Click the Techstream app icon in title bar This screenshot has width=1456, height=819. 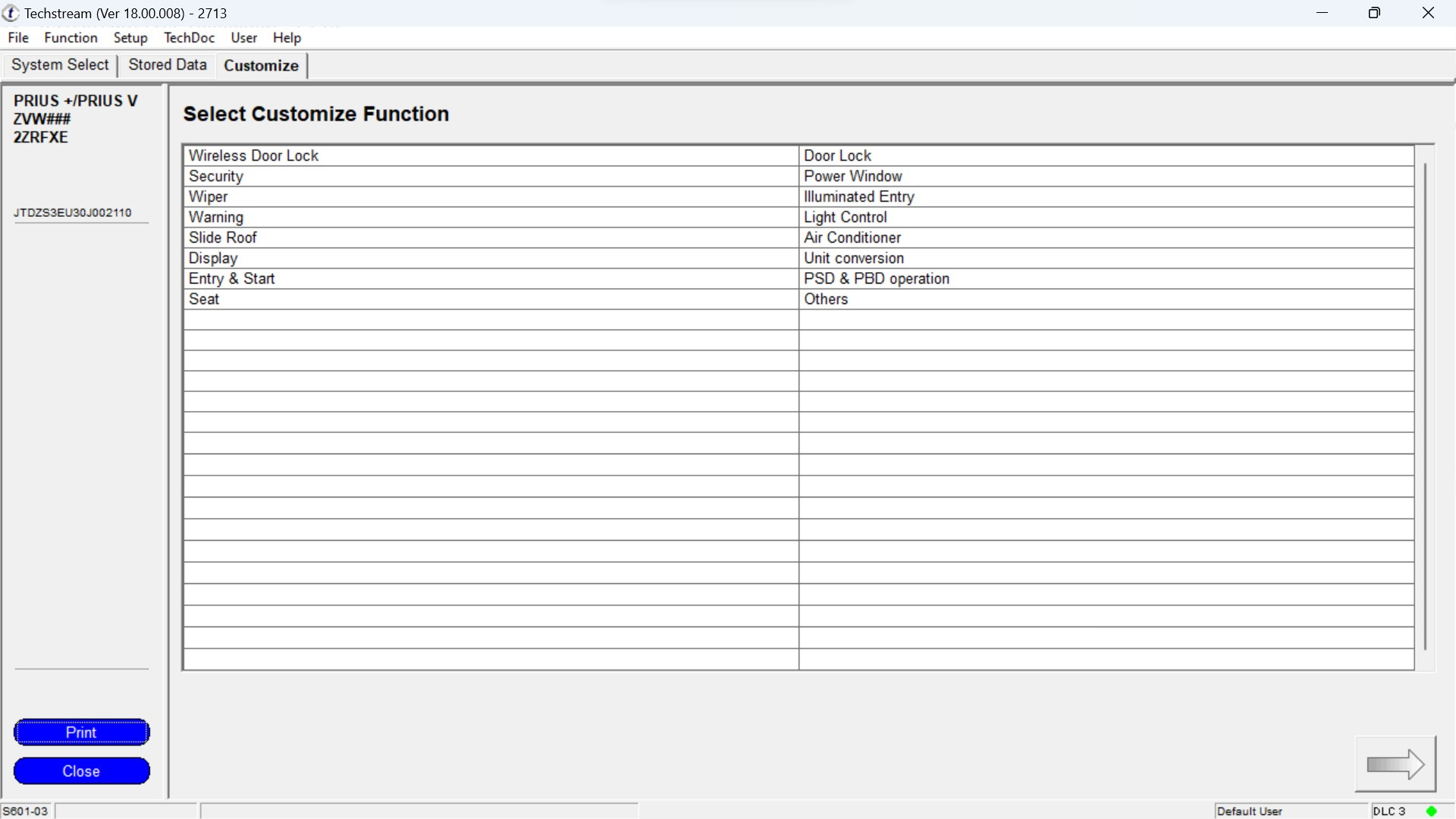coord(11,13)
